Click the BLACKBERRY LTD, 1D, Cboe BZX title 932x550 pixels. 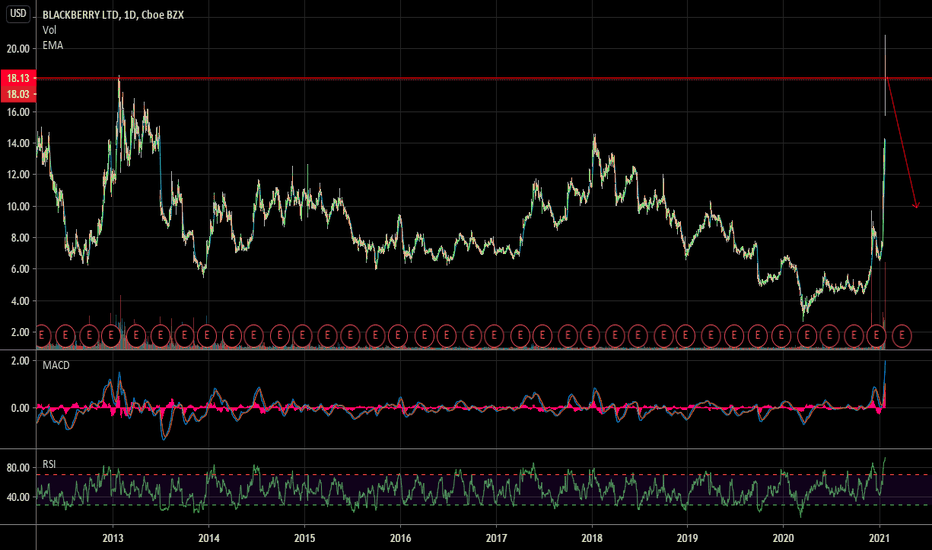[113, 15]
